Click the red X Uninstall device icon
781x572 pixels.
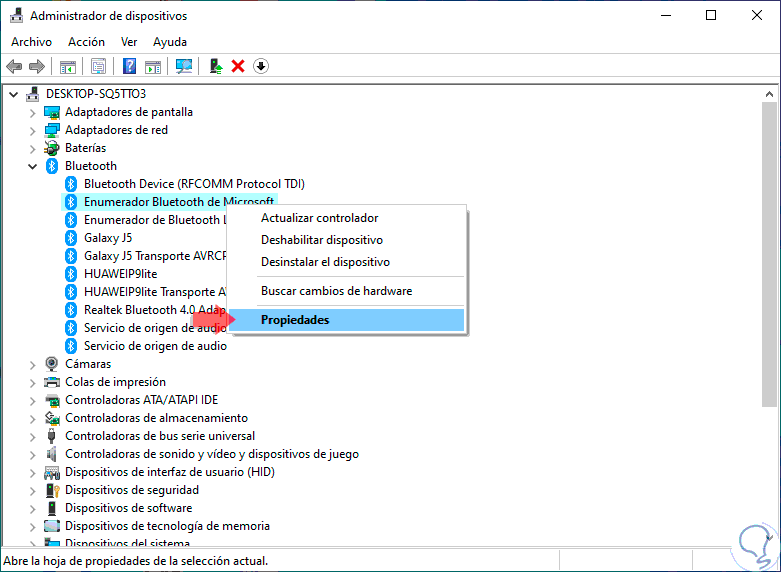[x=238, y=66]
